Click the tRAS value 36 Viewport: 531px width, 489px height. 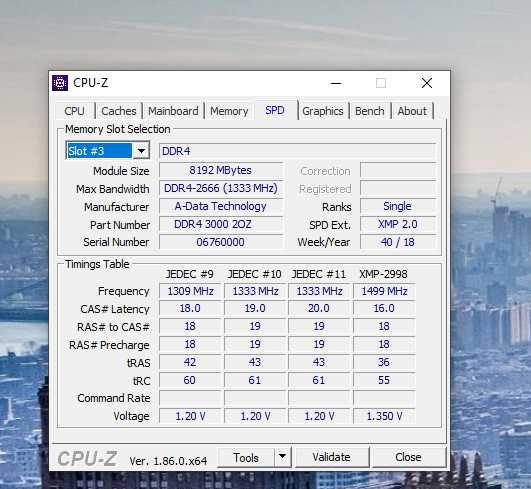click(x=384, y=362)
